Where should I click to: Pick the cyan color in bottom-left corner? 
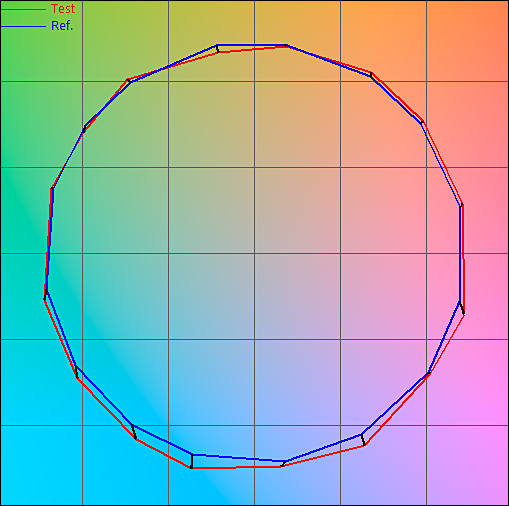coord(18,488)
